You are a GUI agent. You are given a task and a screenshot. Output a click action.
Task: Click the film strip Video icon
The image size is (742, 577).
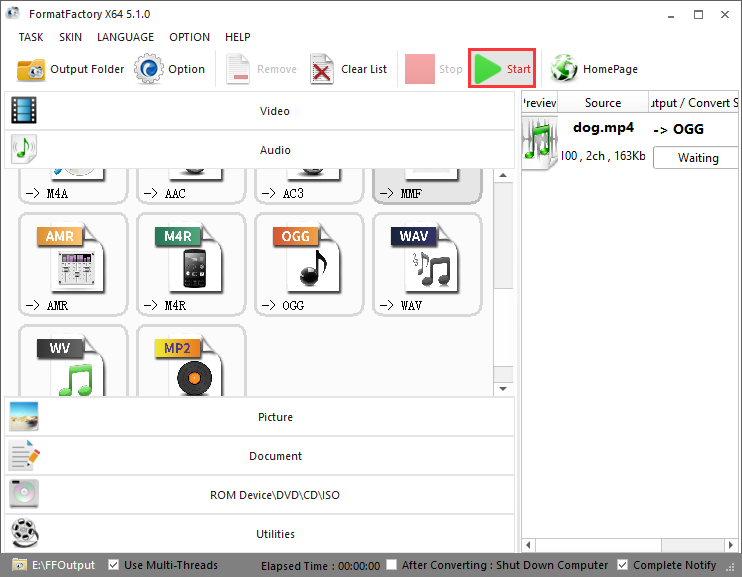click(24, 110)
